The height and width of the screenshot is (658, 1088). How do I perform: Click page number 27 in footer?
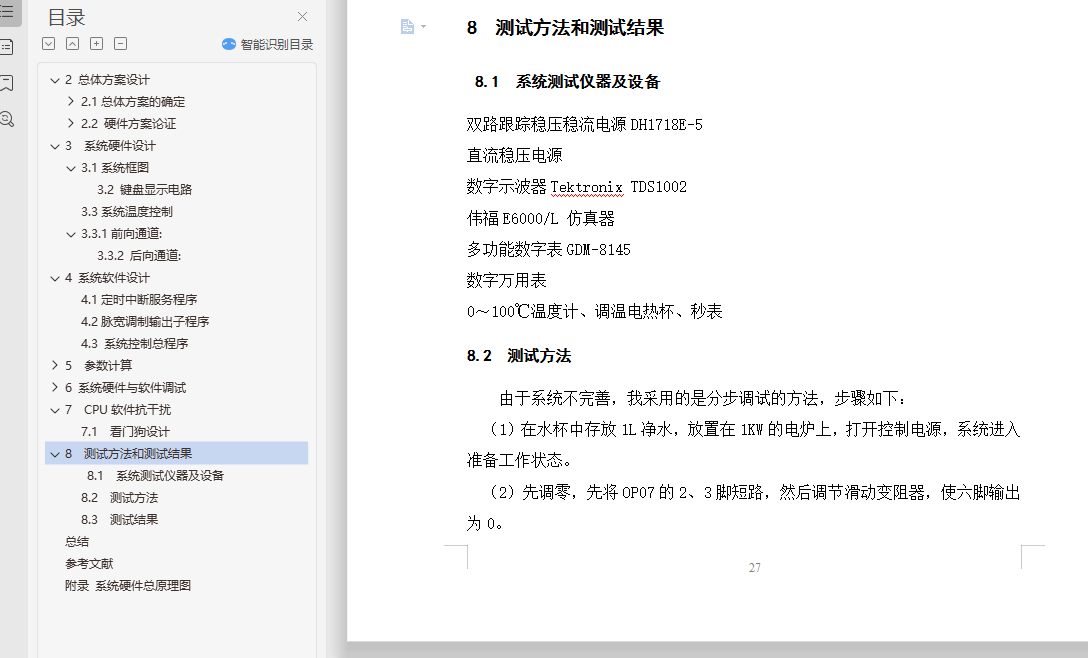(755, 568)
